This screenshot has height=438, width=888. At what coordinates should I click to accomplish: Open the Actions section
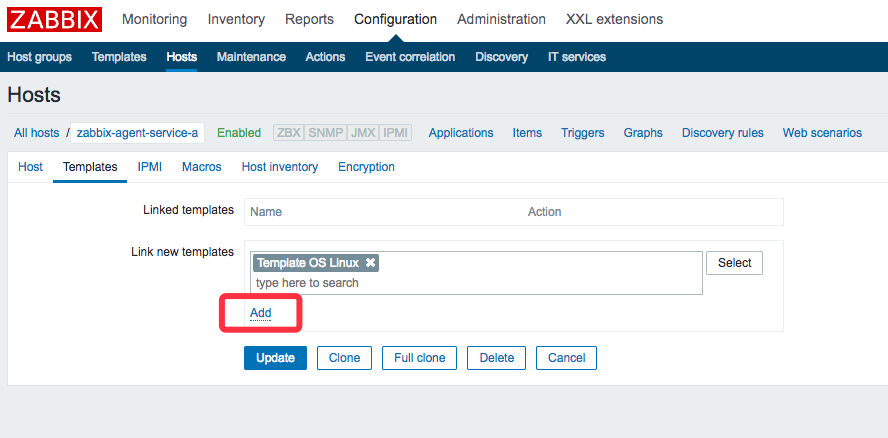coord(325,57)
